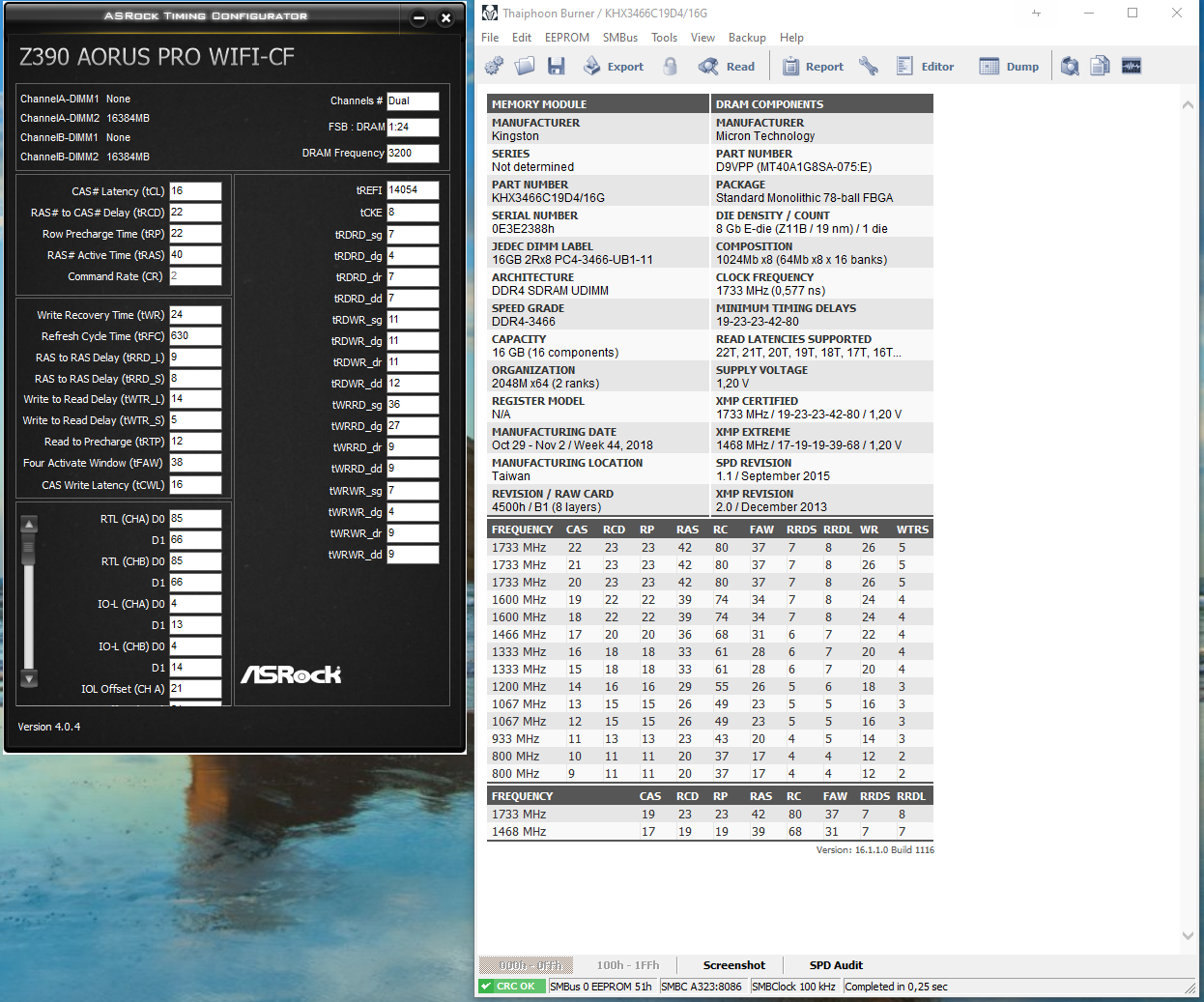Click the waveform monitor icon in toolbar

1132,66
